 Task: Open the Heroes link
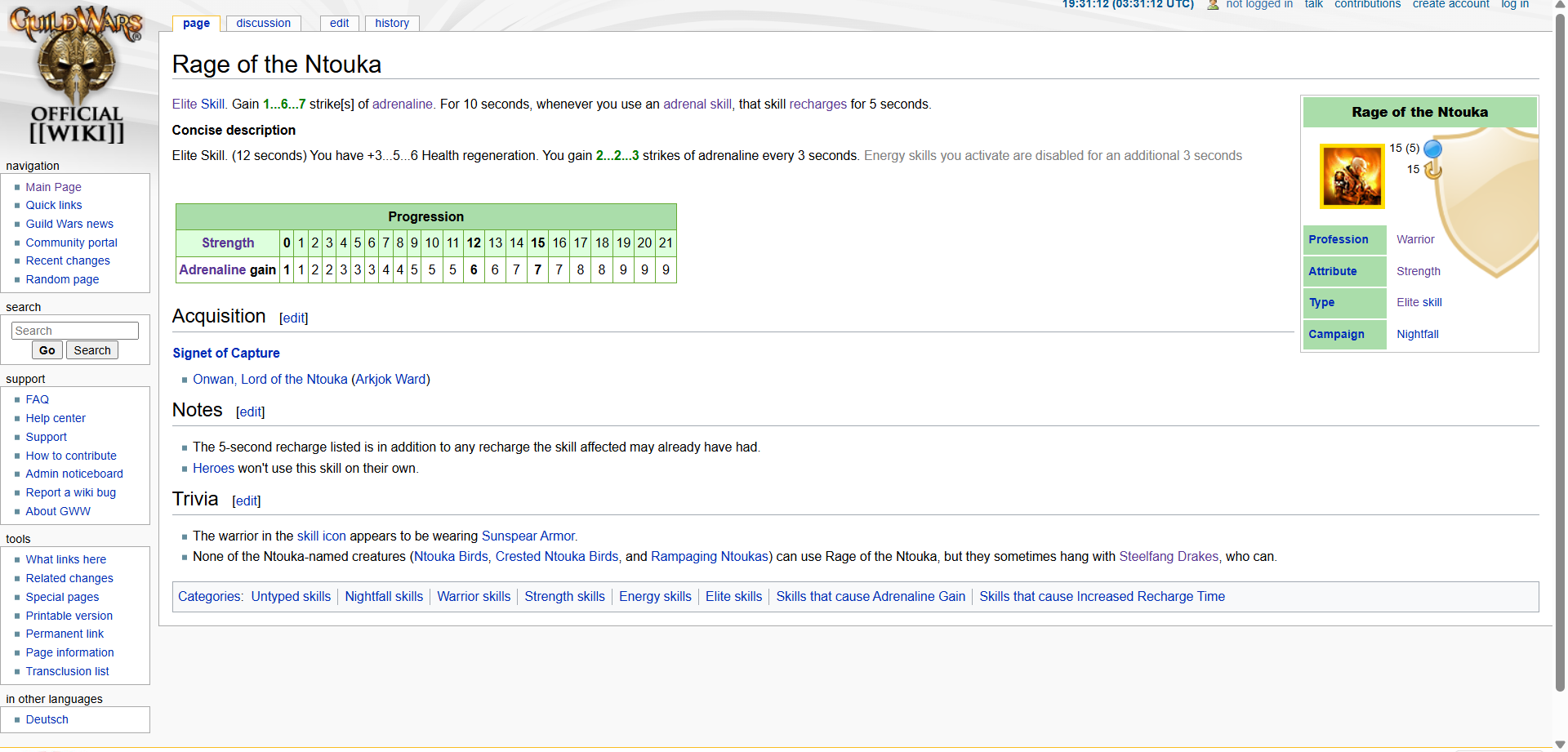214,468
